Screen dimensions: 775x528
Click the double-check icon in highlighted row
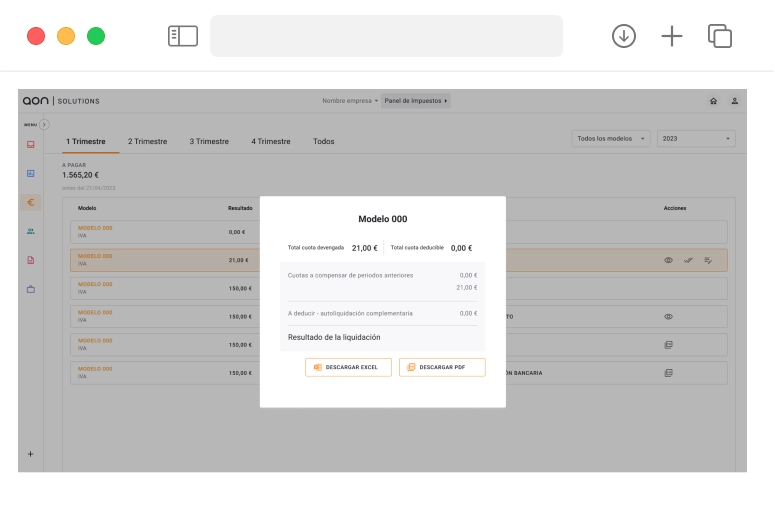(x=688, y=260)
